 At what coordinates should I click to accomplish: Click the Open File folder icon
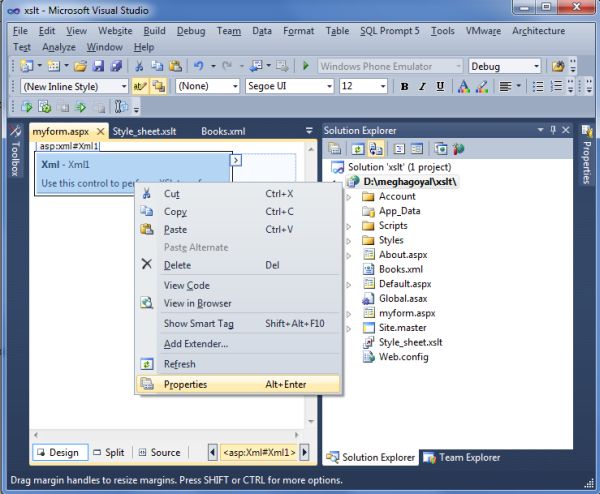pyautogui.click(x=80, y=66)
